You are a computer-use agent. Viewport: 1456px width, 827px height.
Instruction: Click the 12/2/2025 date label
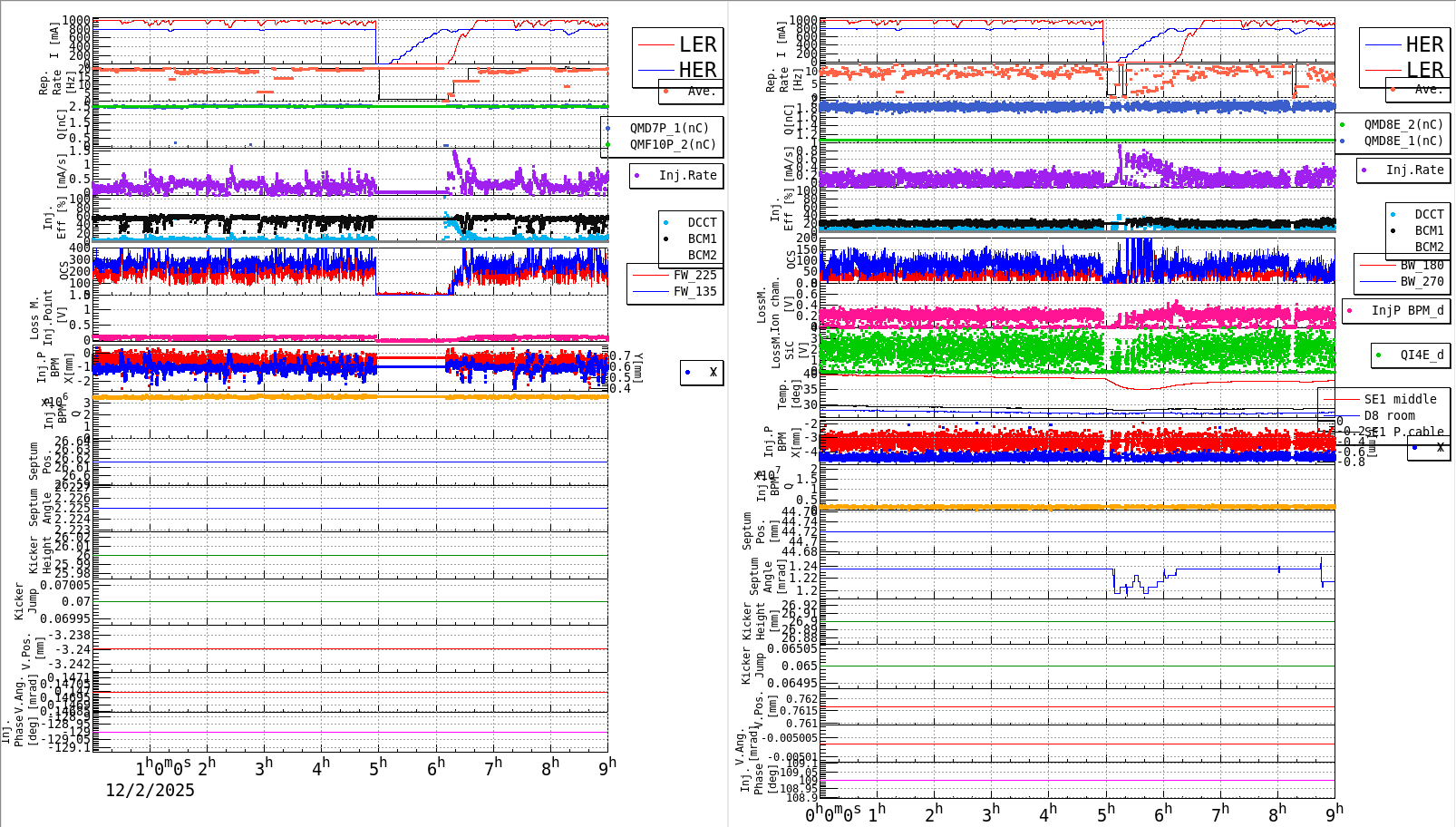click(x=150, y=791)
